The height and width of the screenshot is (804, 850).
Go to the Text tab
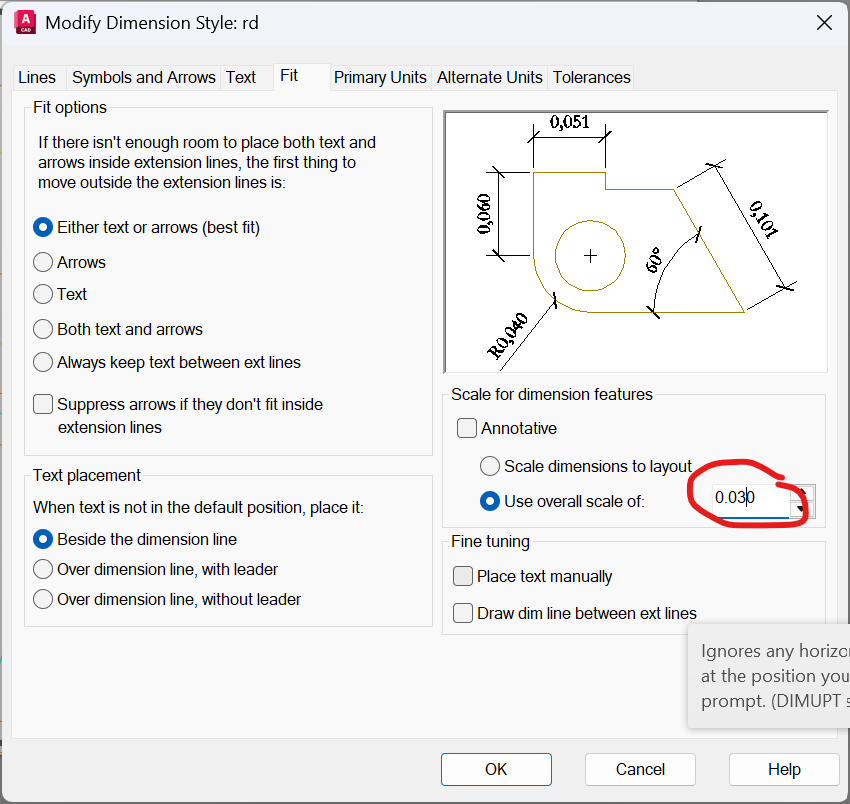pyautogui.click(x=241, y=77)
